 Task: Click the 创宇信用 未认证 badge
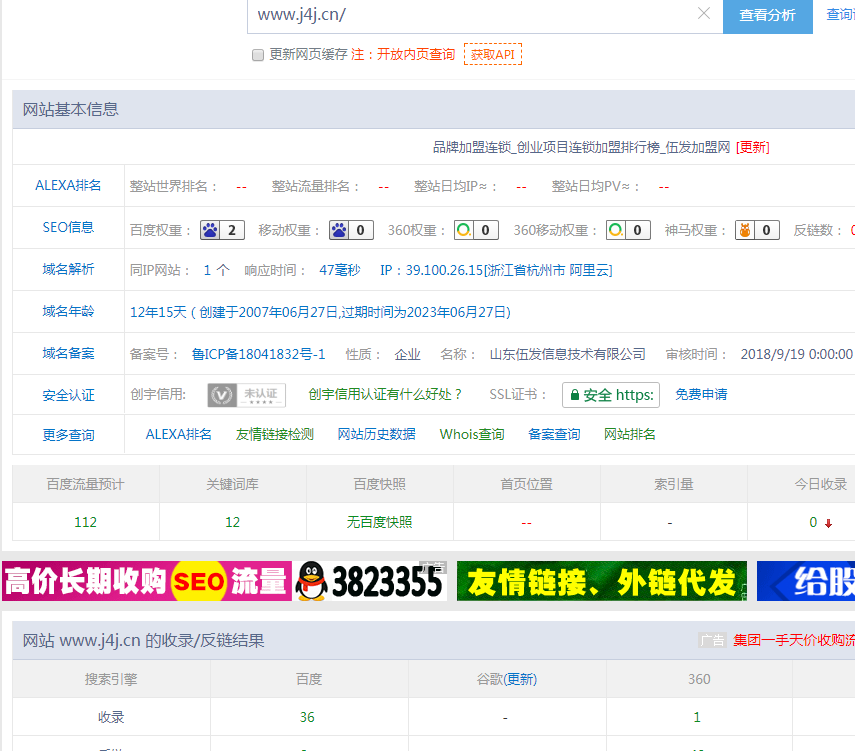pos(246,395)
